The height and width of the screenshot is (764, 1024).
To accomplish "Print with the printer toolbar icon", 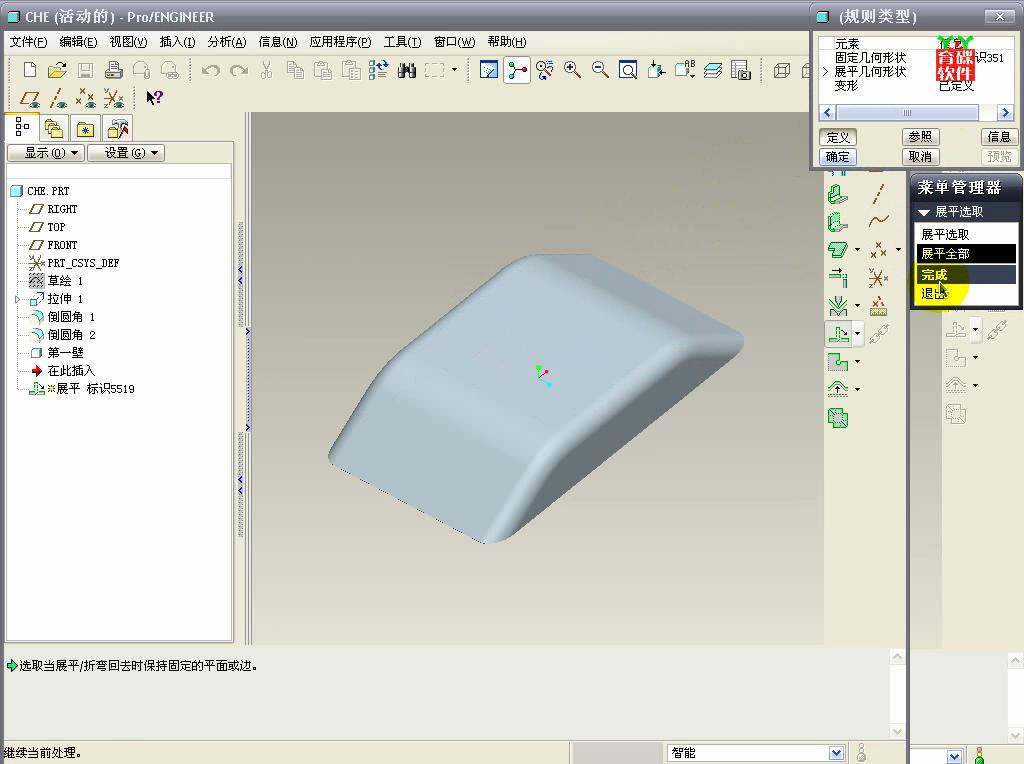I will click(x=114, y=70).
